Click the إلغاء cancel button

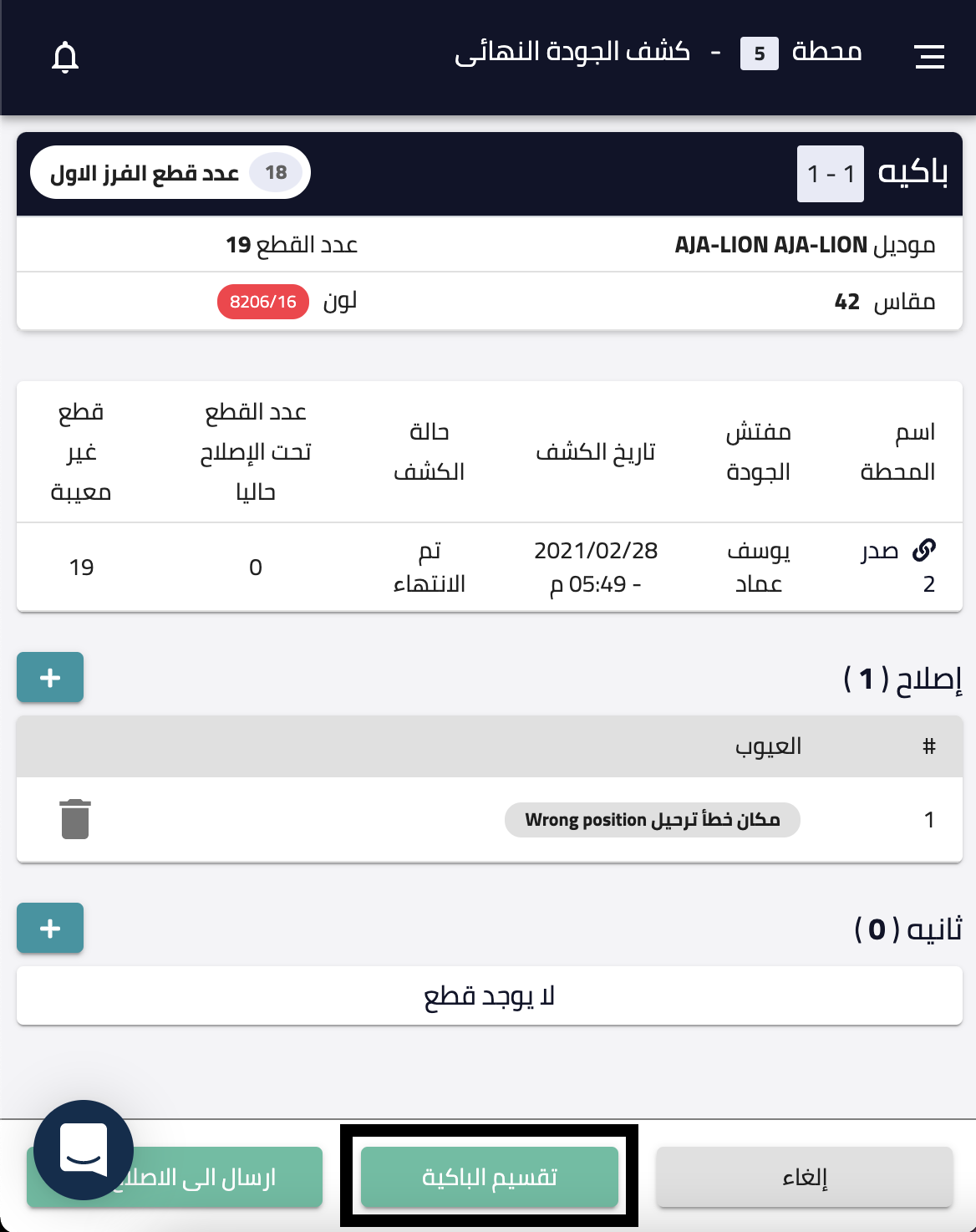(x=805, y=1177)
